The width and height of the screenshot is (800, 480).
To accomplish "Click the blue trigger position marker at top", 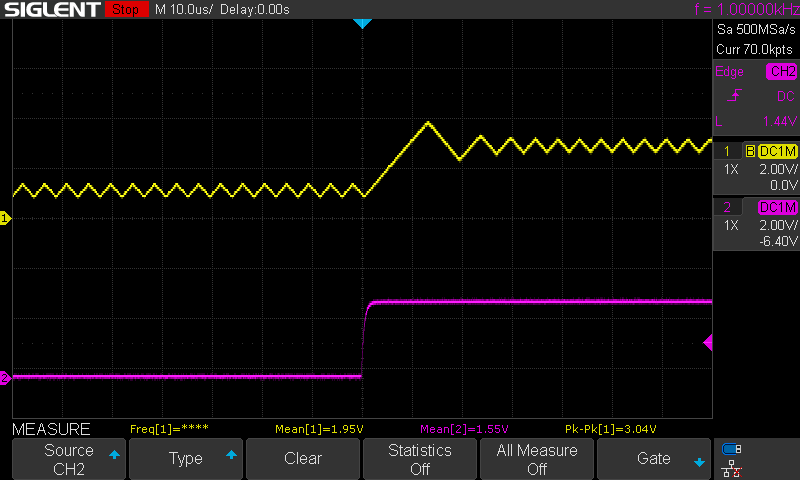I will [x=362, y=23].
